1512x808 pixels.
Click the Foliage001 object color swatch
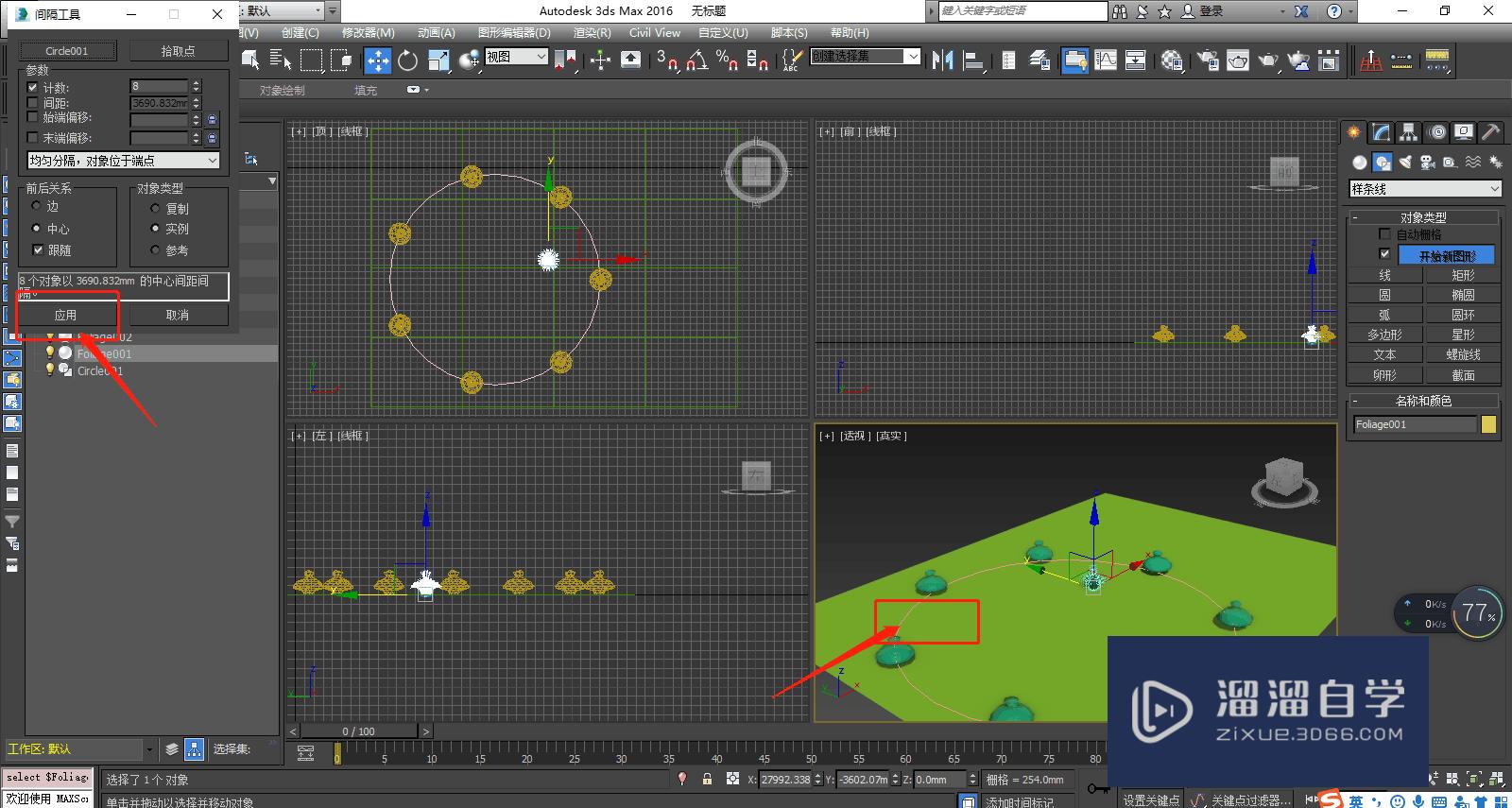tap(1489, 424)
